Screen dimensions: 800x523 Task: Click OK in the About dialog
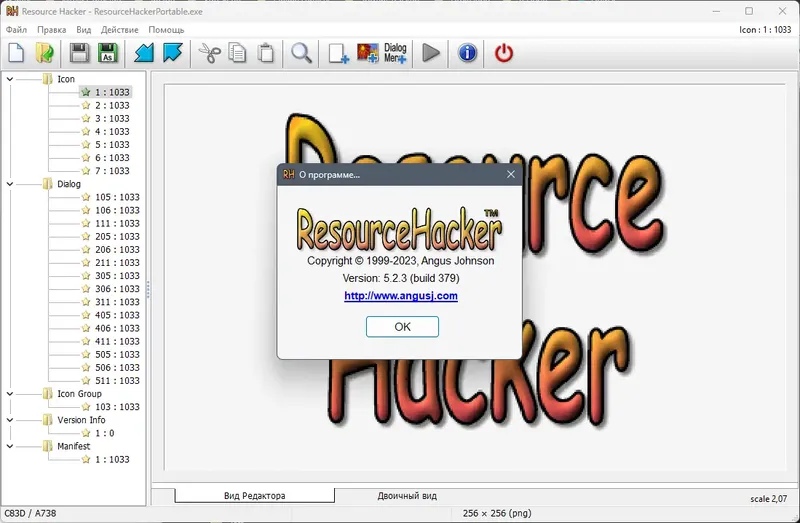[x=402, y=327]
